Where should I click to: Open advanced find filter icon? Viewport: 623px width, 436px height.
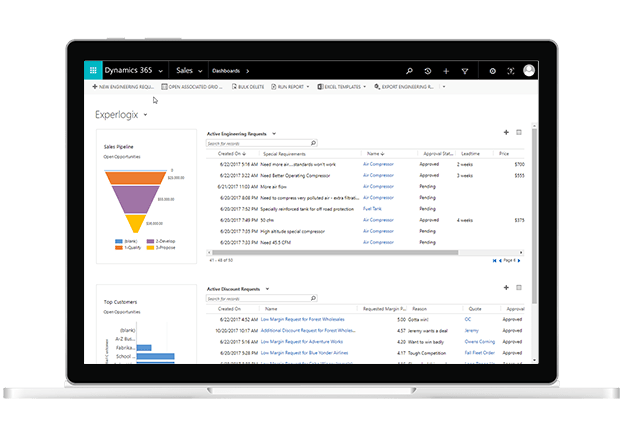[x=464, y=71]
